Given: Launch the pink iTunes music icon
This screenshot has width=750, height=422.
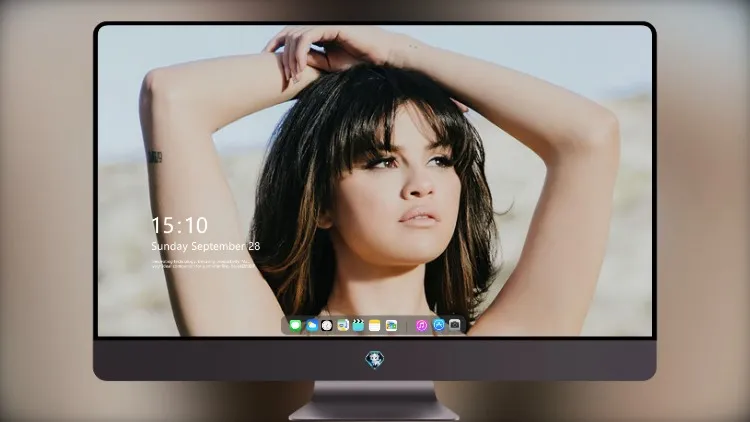Looking at the screenshot, I should point(421,326).
